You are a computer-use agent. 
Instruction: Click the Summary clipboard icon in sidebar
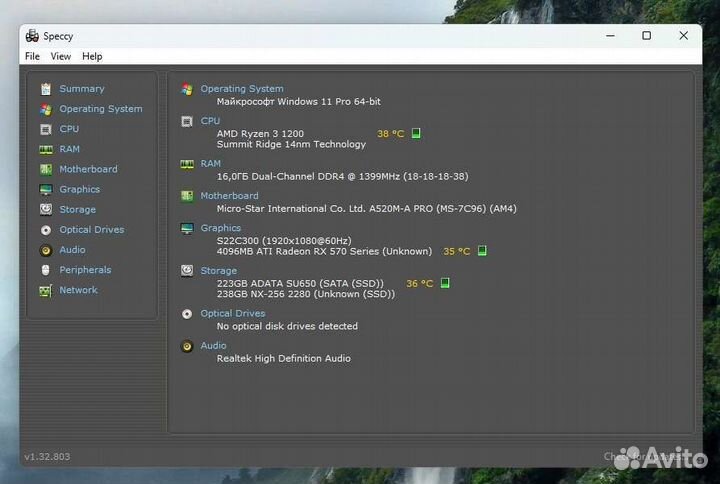point(46,89)
